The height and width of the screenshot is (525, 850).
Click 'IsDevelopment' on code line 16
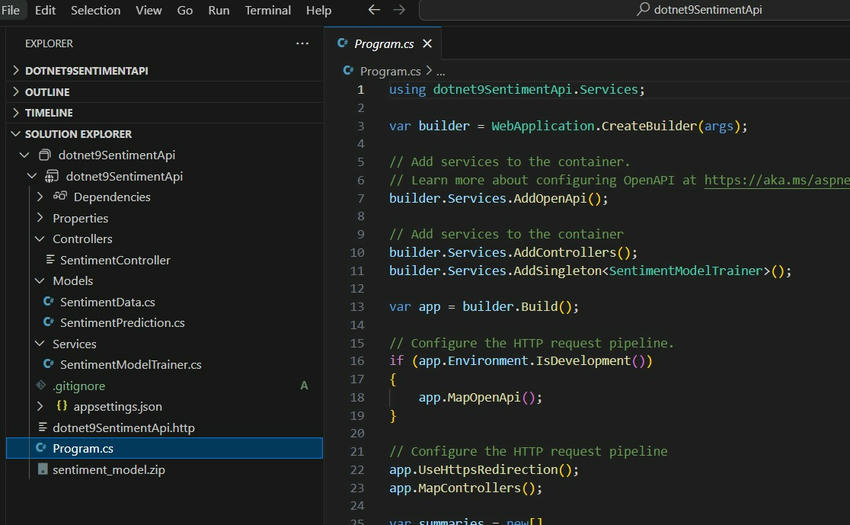583,361
